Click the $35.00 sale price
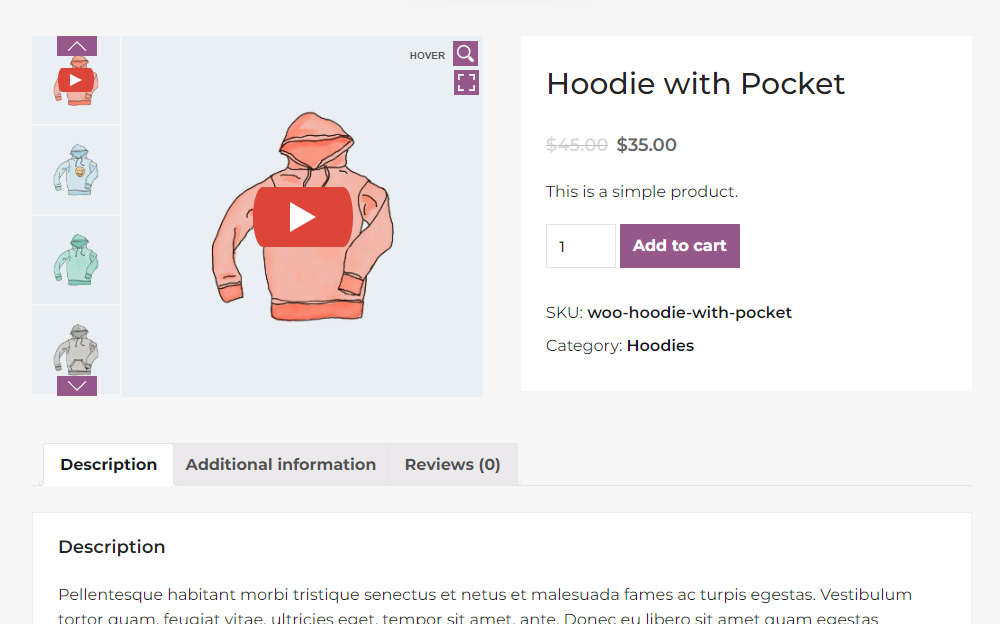Image resolution: width=1000 pixels, height=624 pixels. click(x=646, y=145)
